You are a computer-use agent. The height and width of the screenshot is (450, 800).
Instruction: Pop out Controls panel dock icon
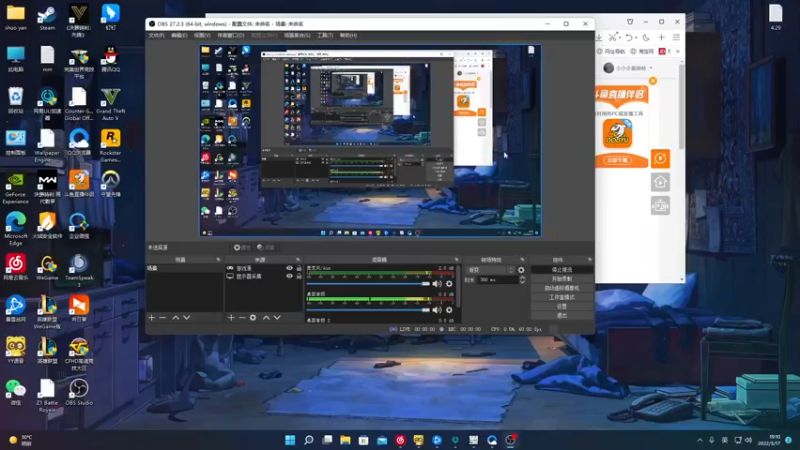click(590, 260)
